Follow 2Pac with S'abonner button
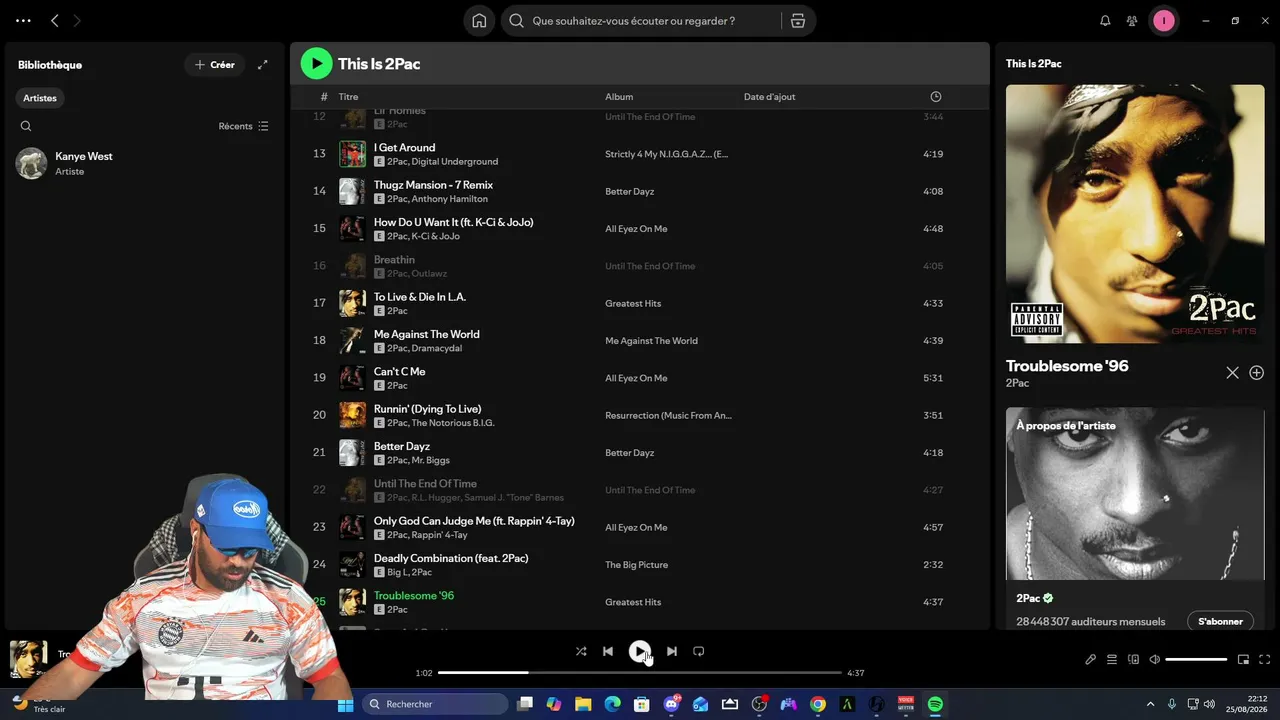Image resolution: width=1280 pixels, height=720 pixels. pos(1220,621)
